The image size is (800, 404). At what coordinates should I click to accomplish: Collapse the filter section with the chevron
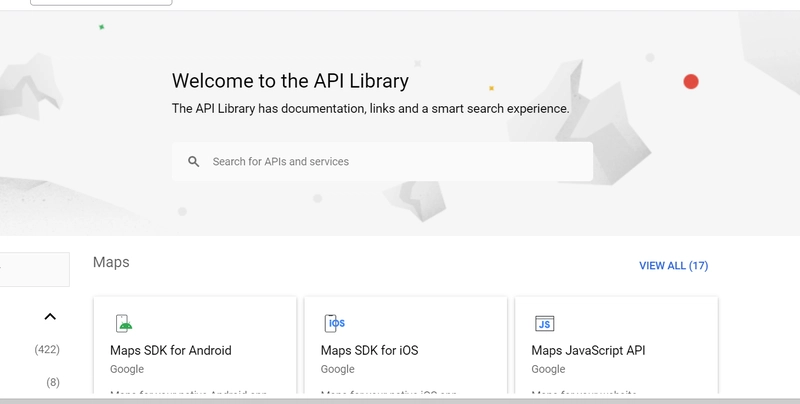click(x=50, y=317)
